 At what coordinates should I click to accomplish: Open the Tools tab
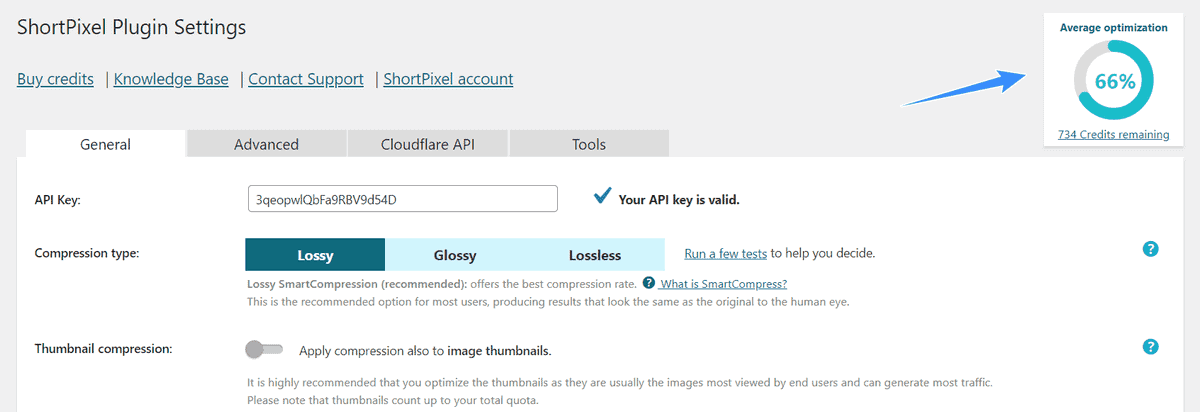(x=589, y=144)
